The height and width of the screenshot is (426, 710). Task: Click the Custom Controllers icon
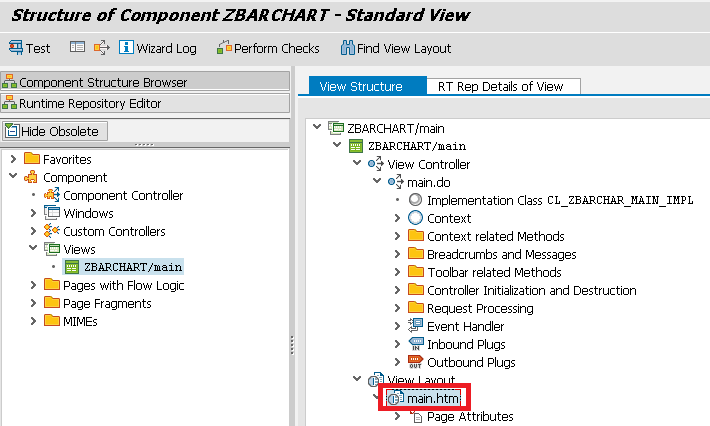(x=52, y=230)
